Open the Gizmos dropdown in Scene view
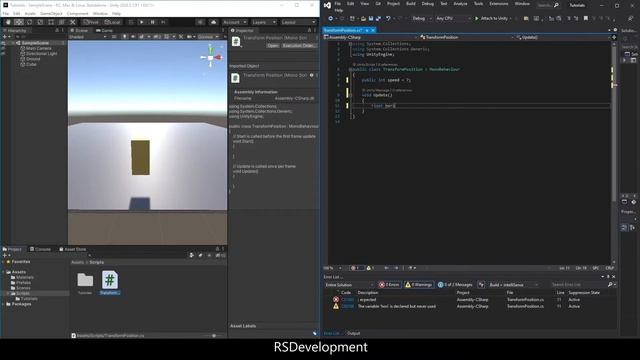Image resolution: width=640 pixels, height=360 pixels. click(208, 37)
